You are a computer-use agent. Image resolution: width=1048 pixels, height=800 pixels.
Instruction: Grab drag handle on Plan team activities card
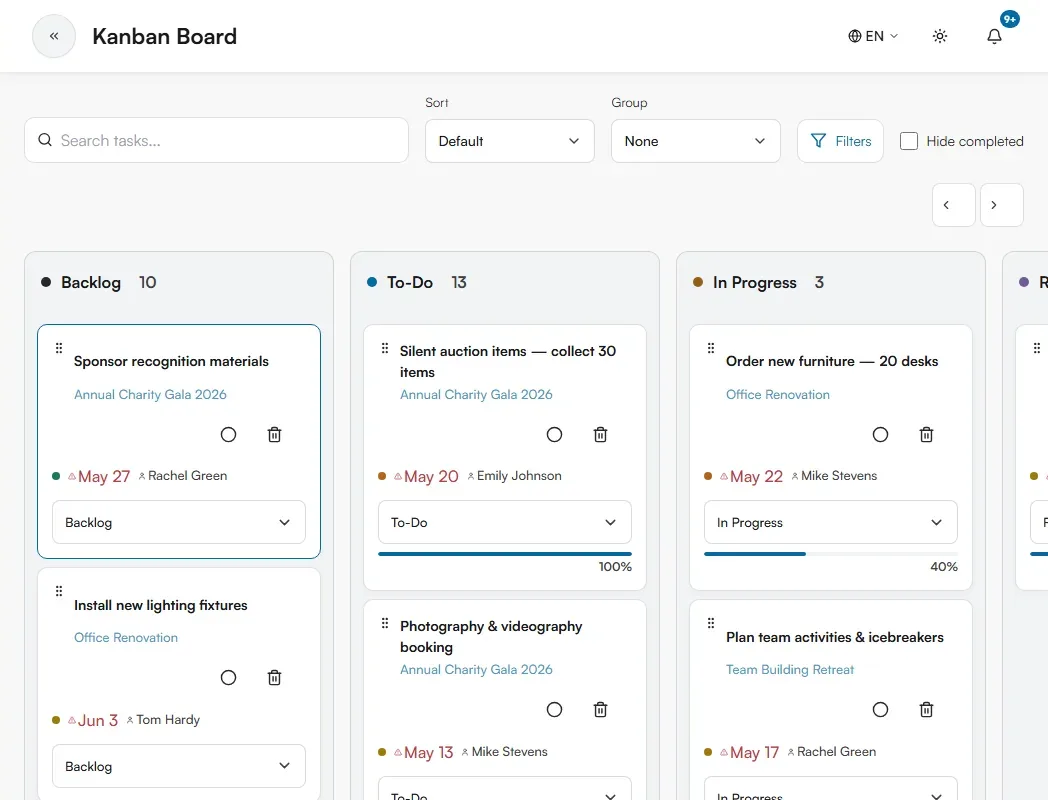click(x=711, y=624)
